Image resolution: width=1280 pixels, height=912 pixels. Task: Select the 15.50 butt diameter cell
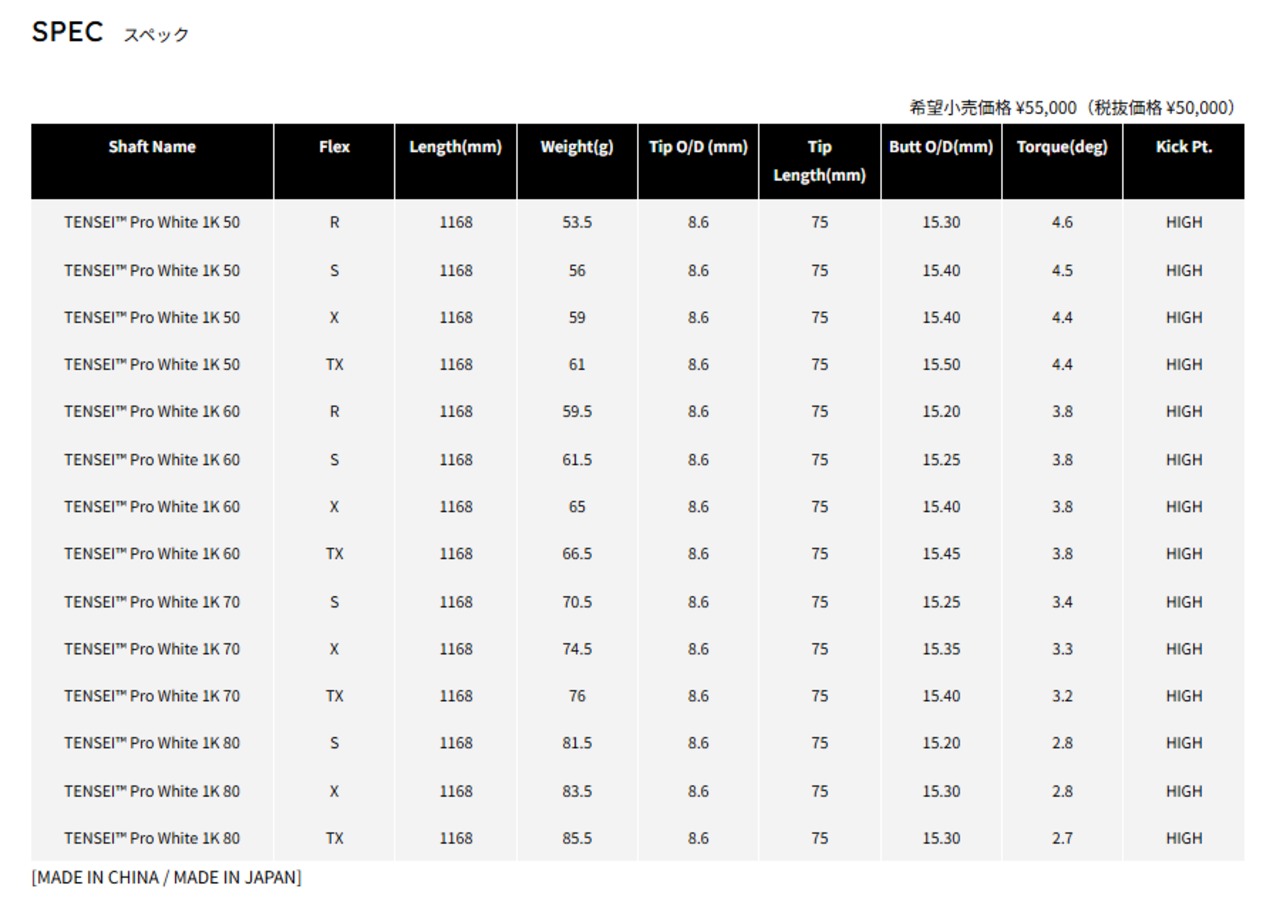[941, 364]
